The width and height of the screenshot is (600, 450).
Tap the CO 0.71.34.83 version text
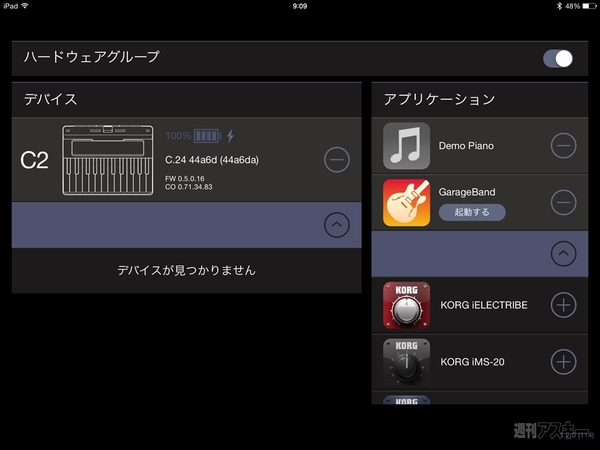(x=189, y=187)
